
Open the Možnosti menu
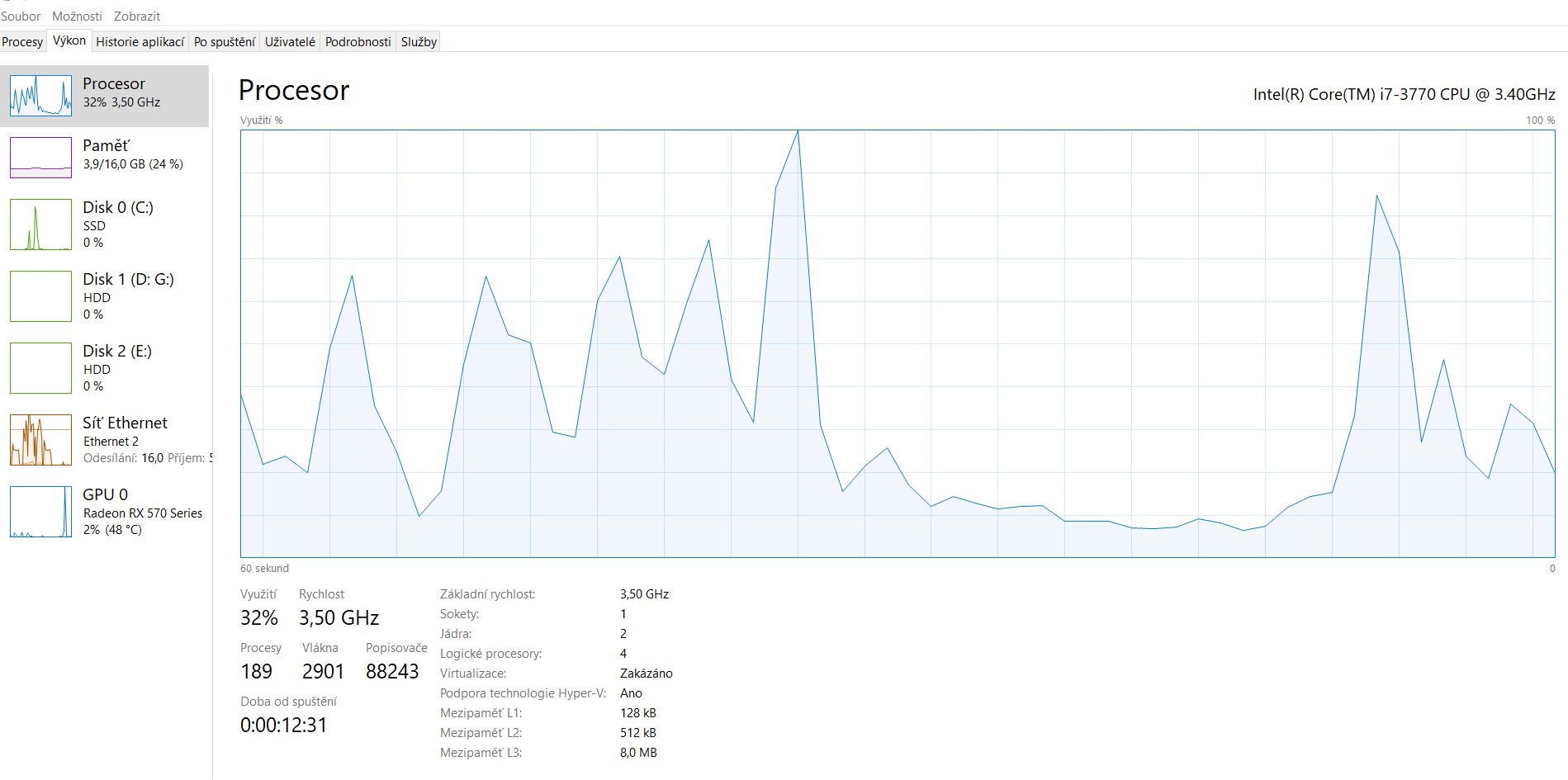point(77,17)
